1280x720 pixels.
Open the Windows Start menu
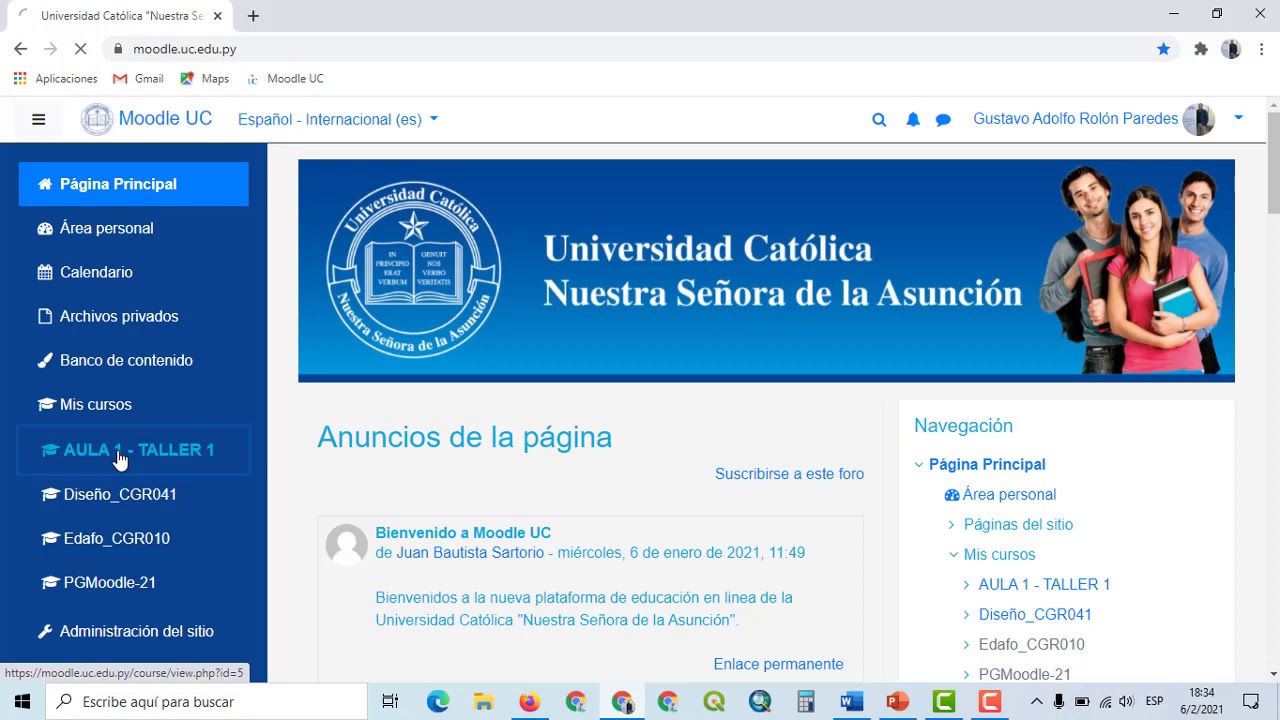22,702
